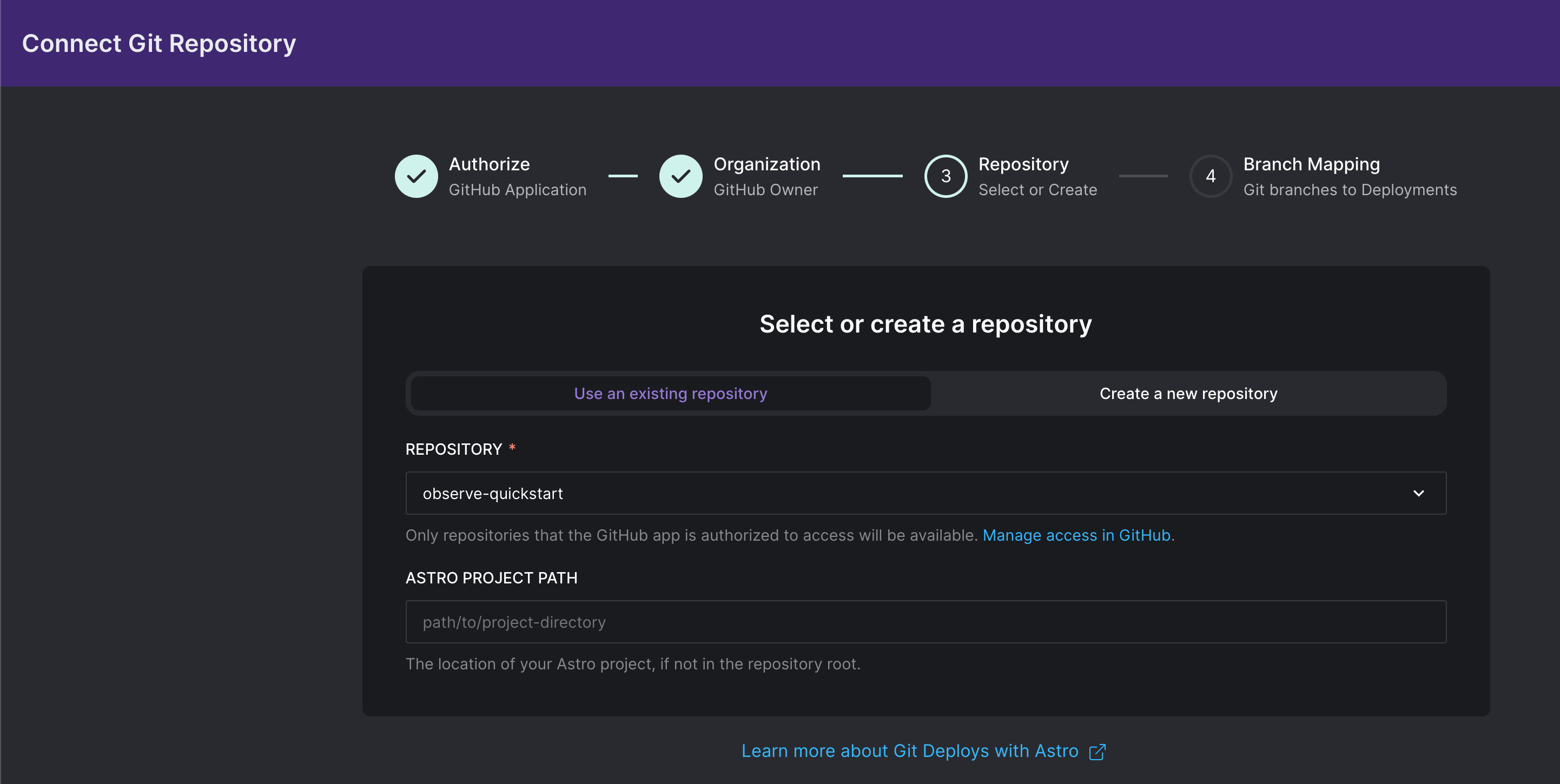1560x784 pixels.
Task: Click the required asterisk beside REPOSITORY
Action: [512, 448]
